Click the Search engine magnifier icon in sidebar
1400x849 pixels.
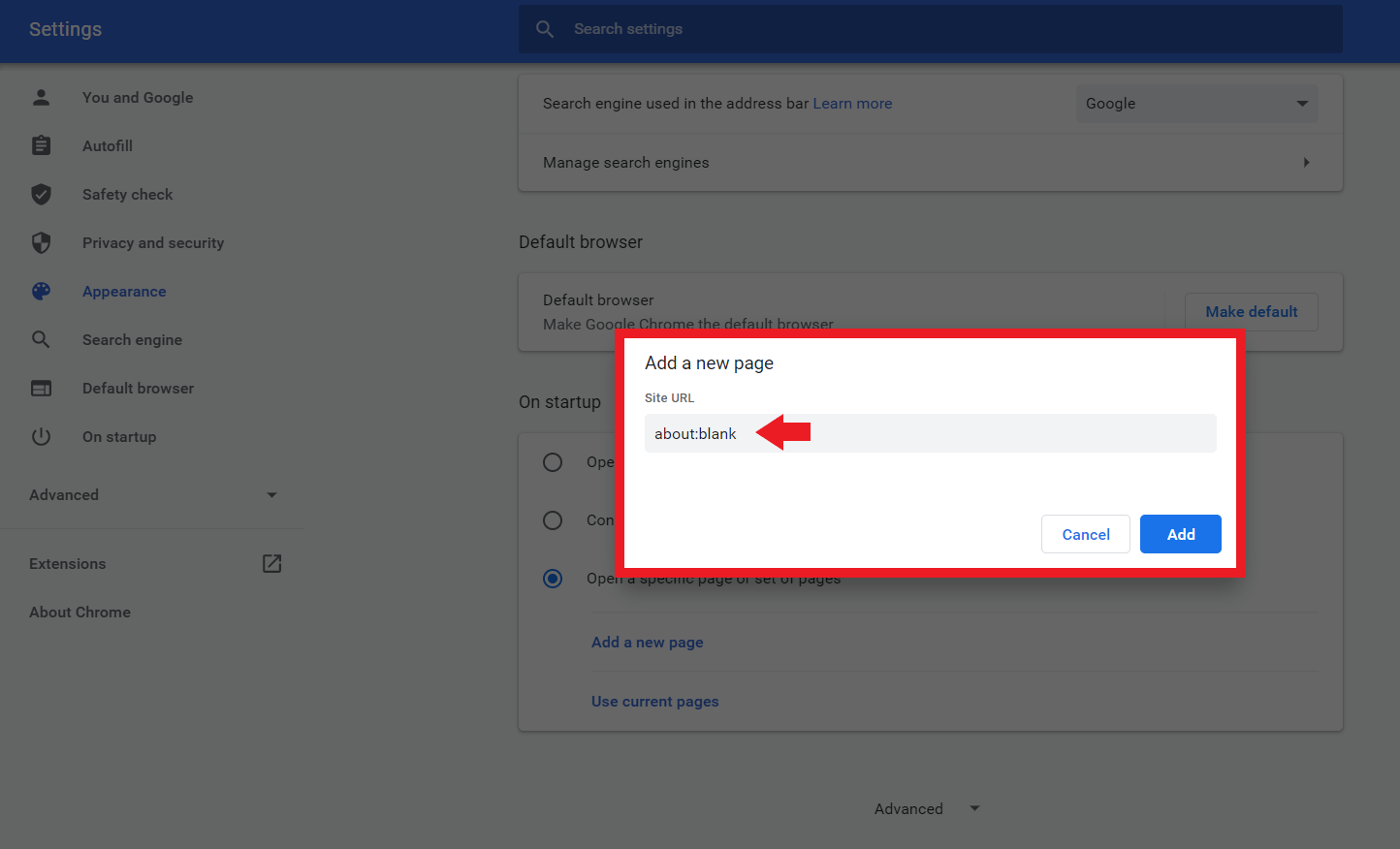(41, 339)
